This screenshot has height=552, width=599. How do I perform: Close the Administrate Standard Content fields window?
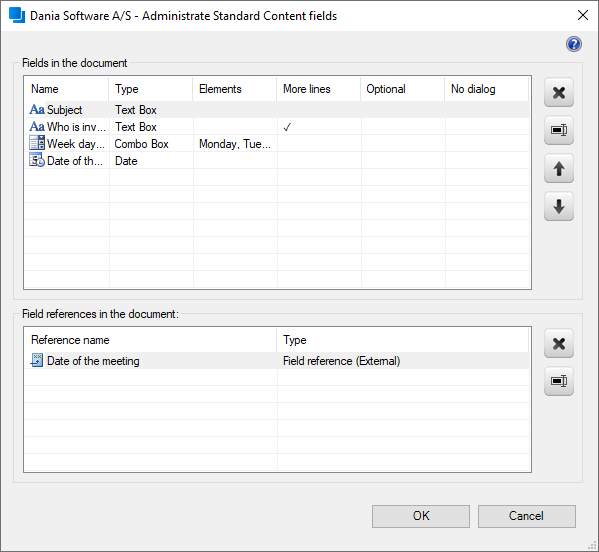click(583, 15)
